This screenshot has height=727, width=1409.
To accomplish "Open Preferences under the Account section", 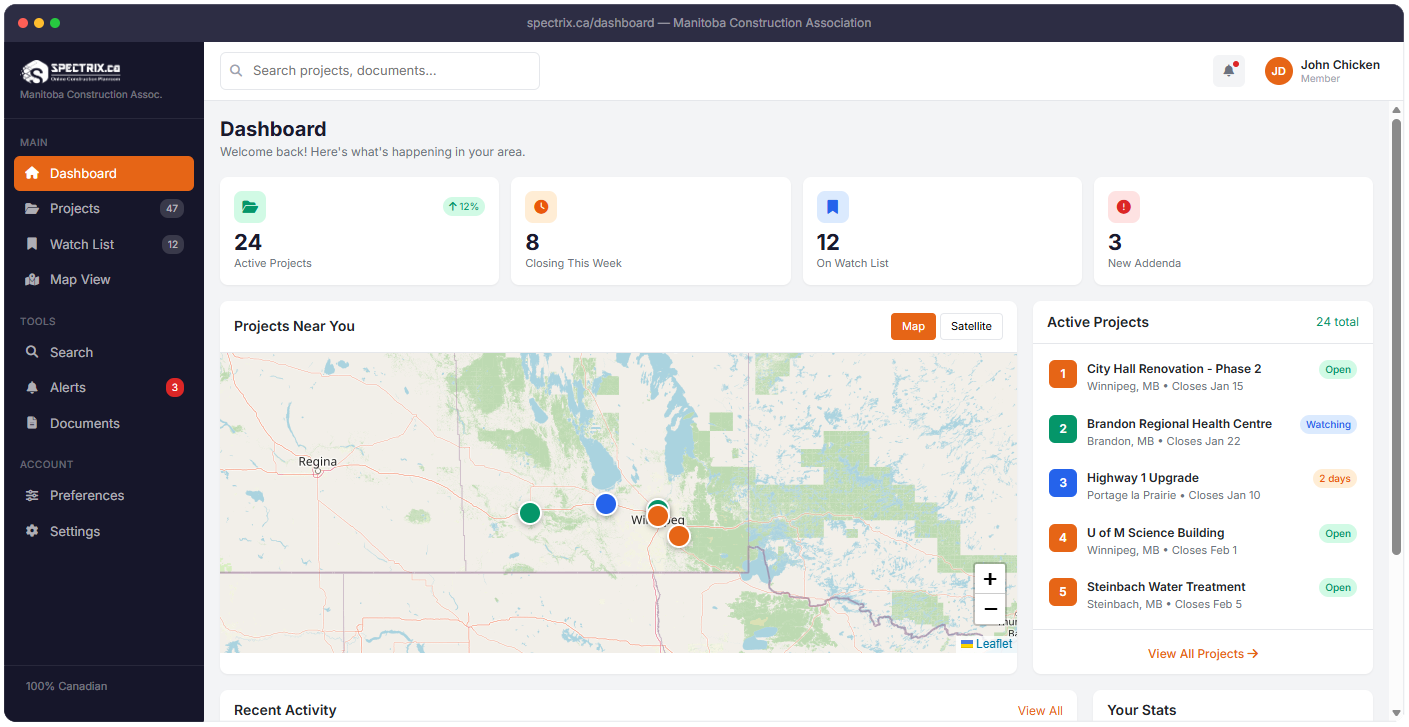I will pyautogui.click(x=87, y=495).
